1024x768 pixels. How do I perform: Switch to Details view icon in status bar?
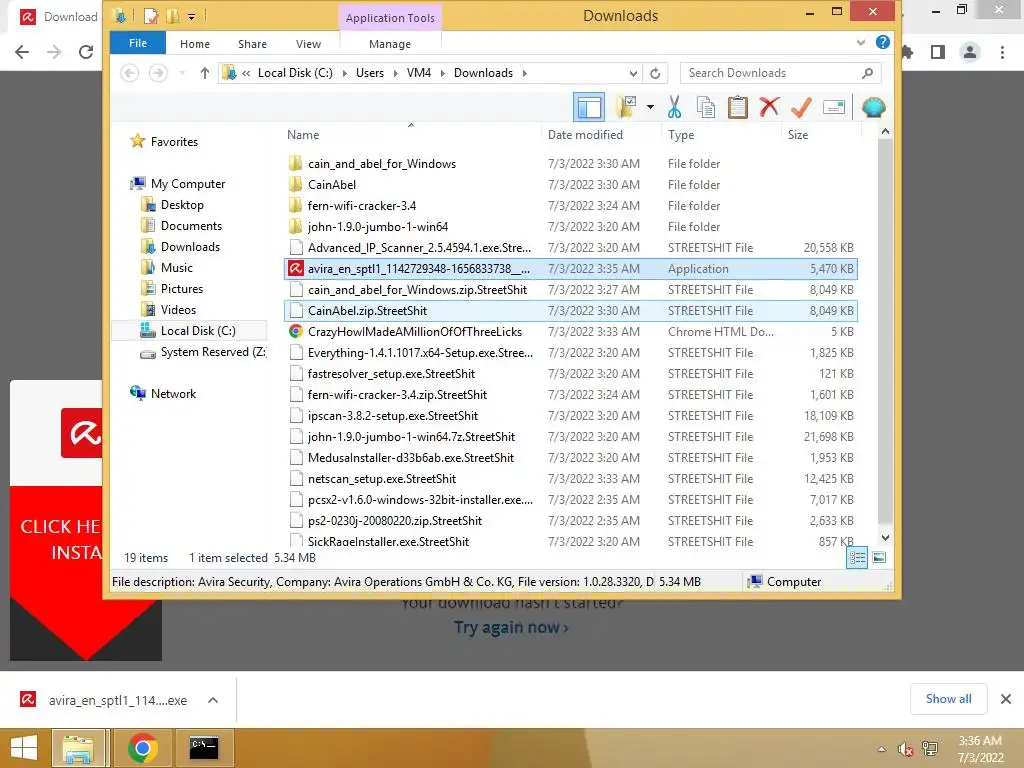[x=857, y=558]
